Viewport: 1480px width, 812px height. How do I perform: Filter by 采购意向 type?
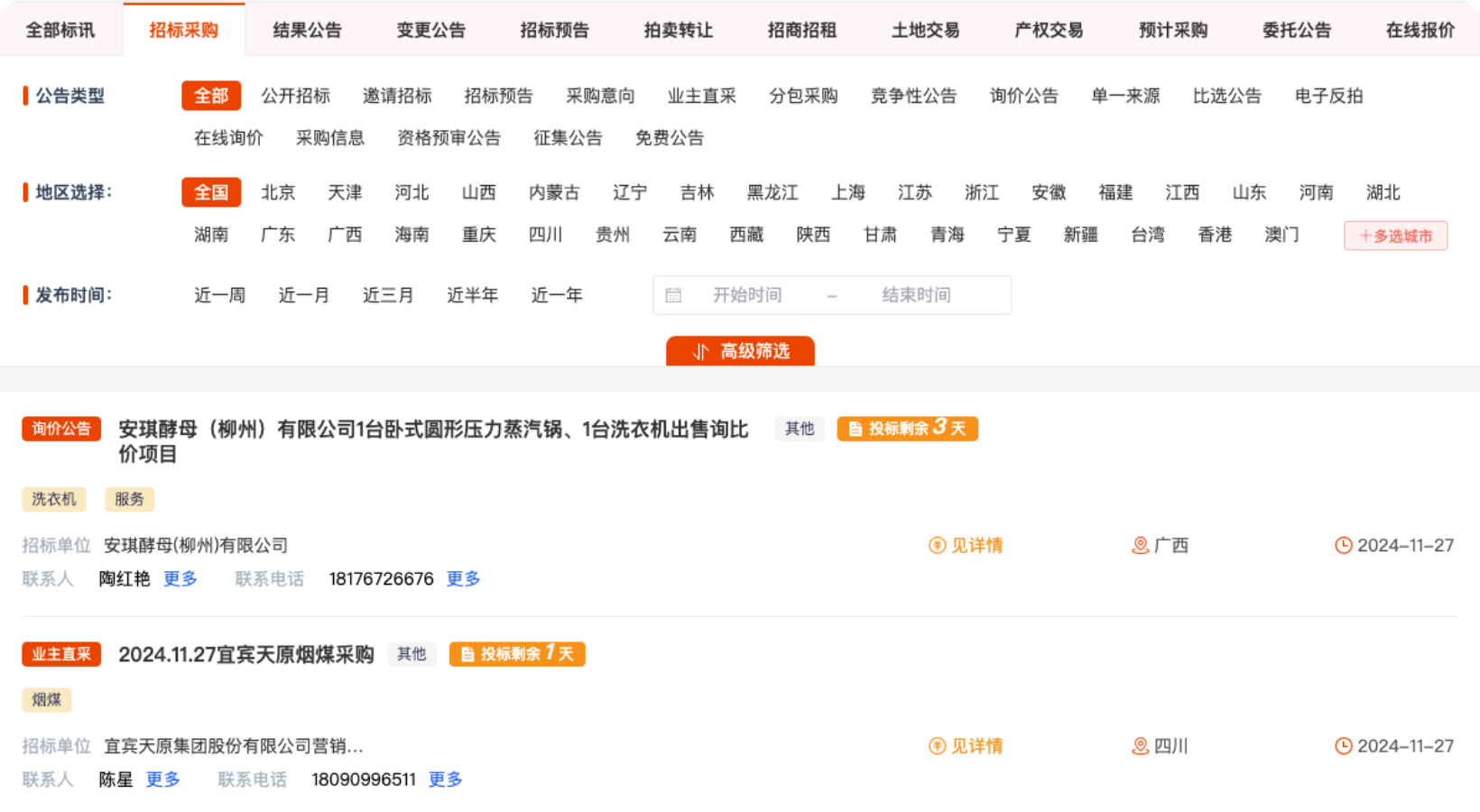click(600, 96)
